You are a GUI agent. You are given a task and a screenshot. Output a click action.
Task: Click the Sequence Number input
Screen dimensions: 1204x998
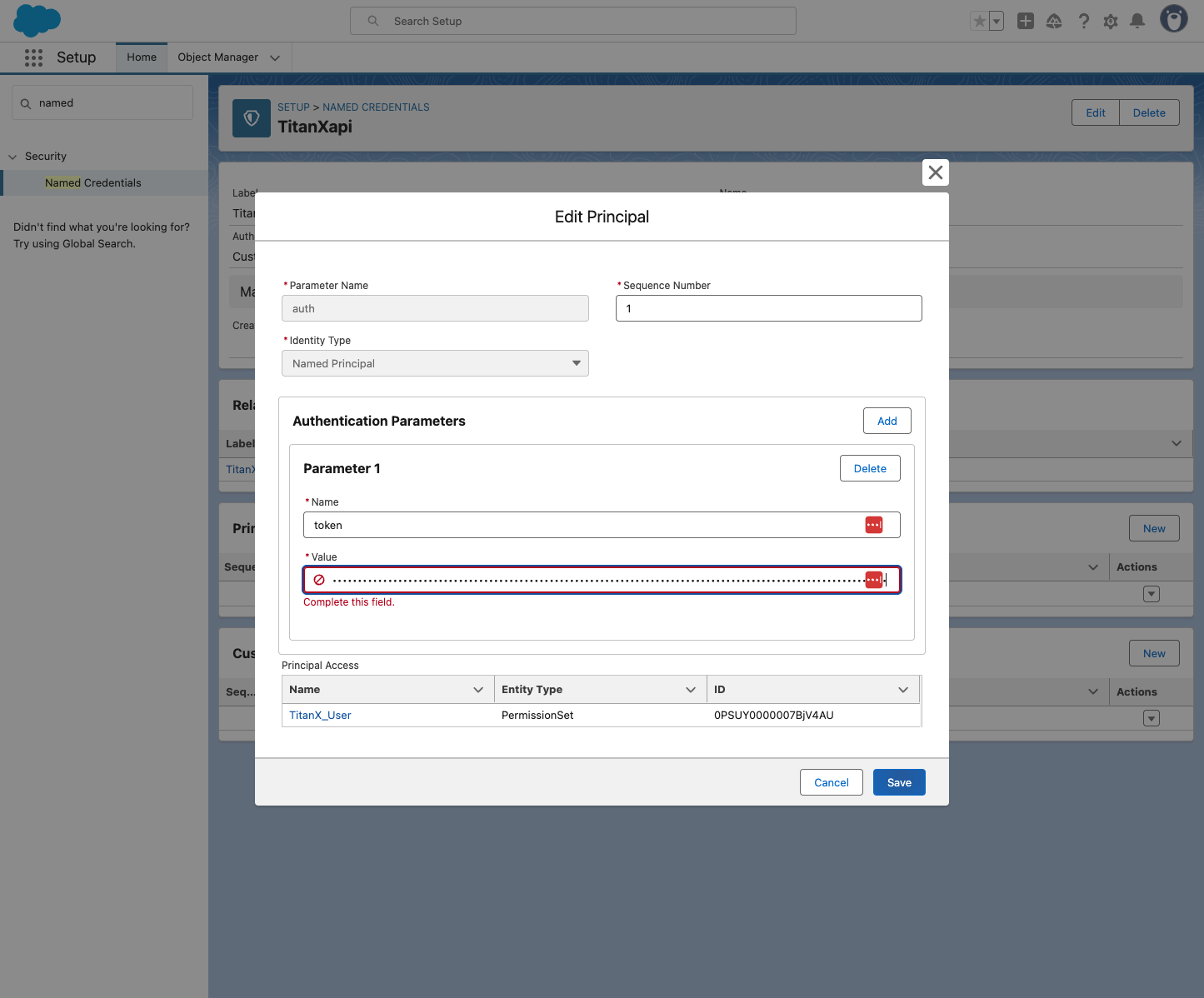coord(769,308)
